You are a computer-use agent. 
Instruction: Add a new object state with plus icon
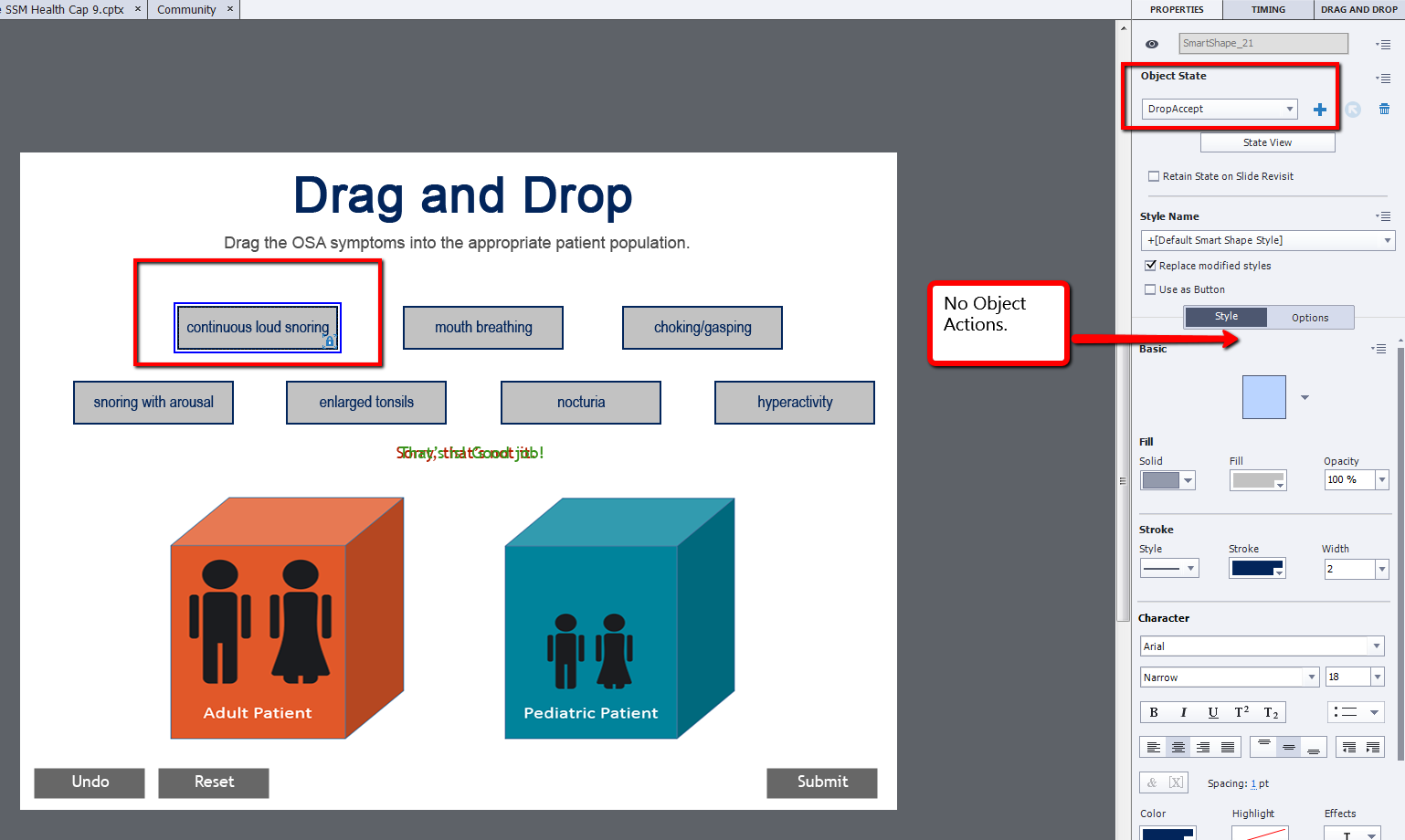click(1320, 110)
